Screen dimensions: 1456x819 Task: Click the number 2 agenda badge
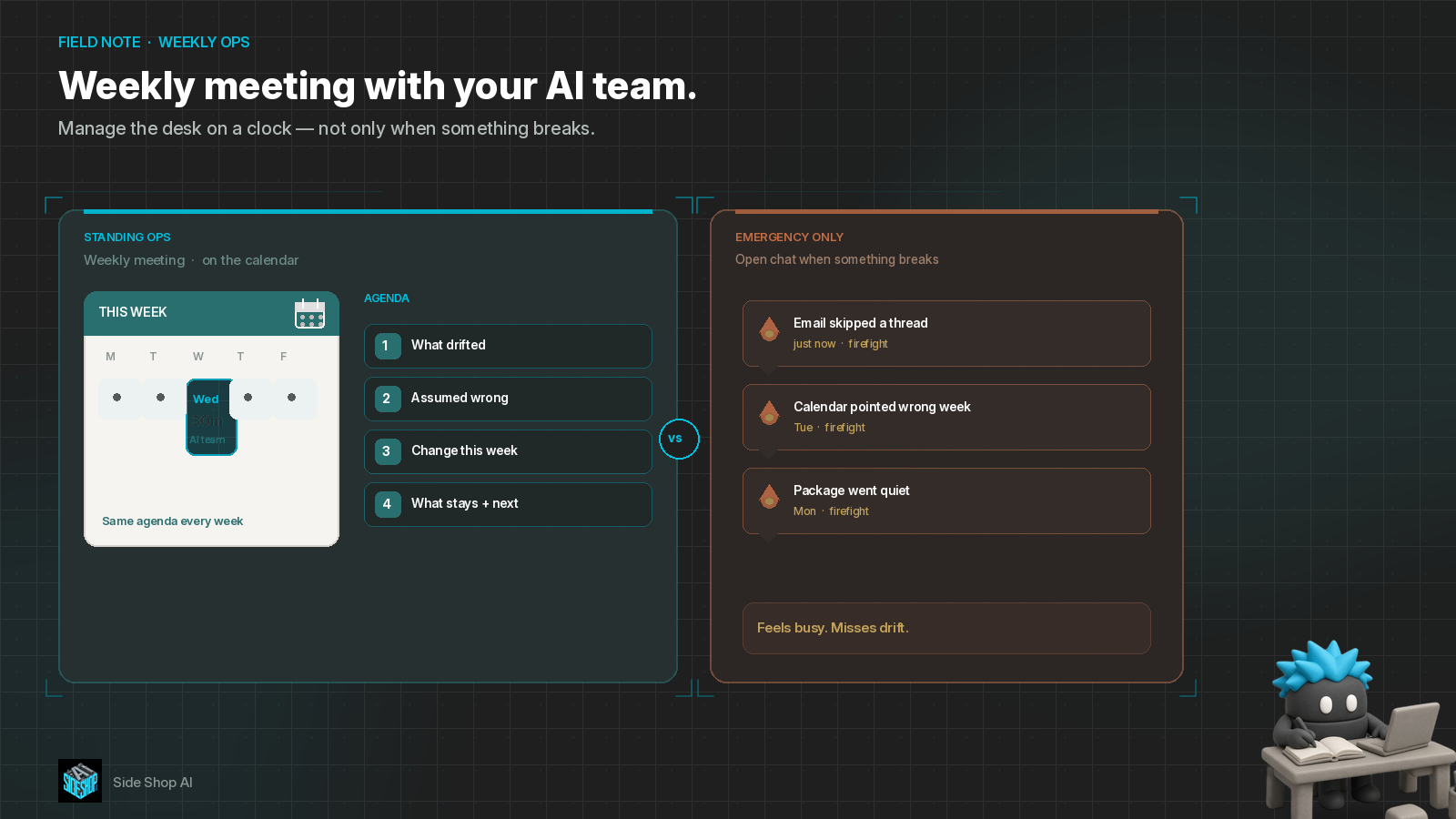point(388,399)
